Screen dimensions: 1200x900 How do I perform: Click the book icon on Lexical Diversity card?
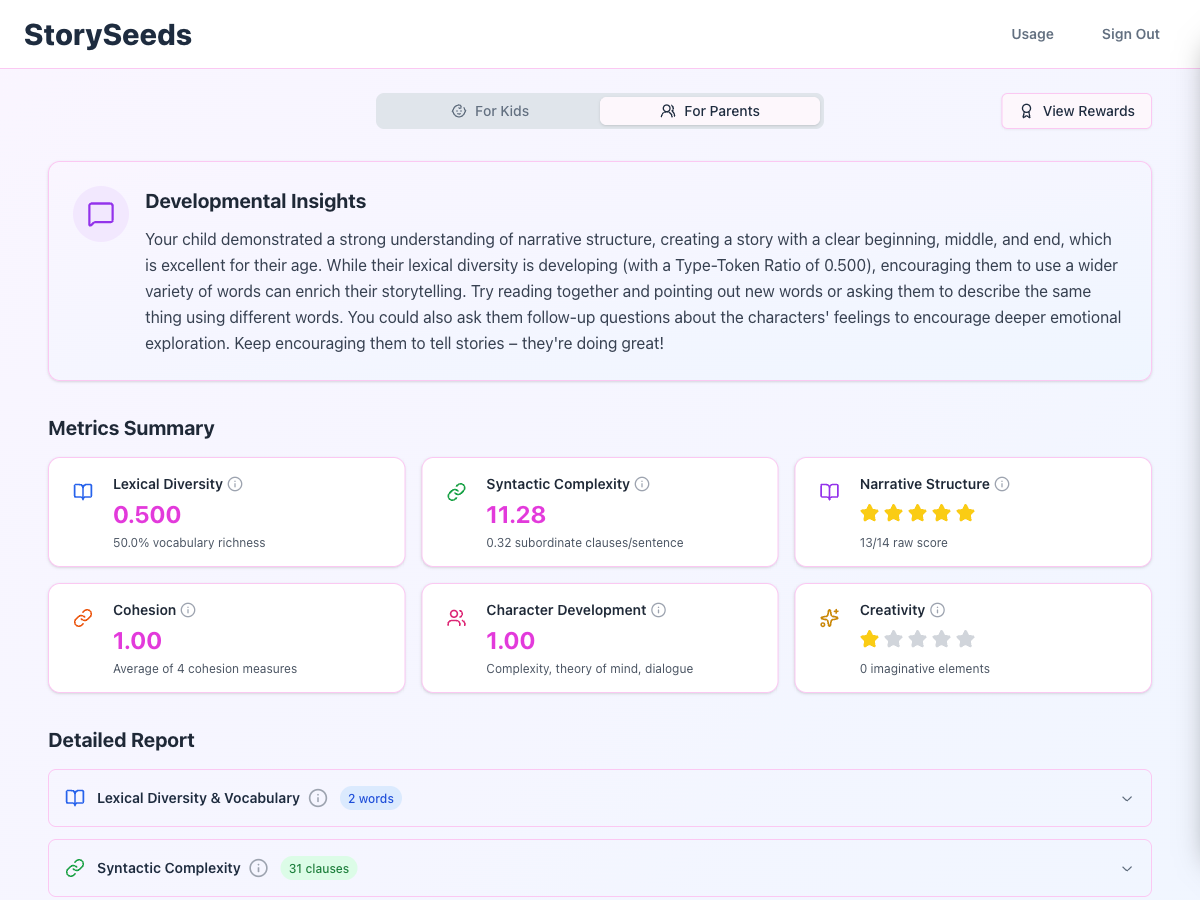[83, 491]
